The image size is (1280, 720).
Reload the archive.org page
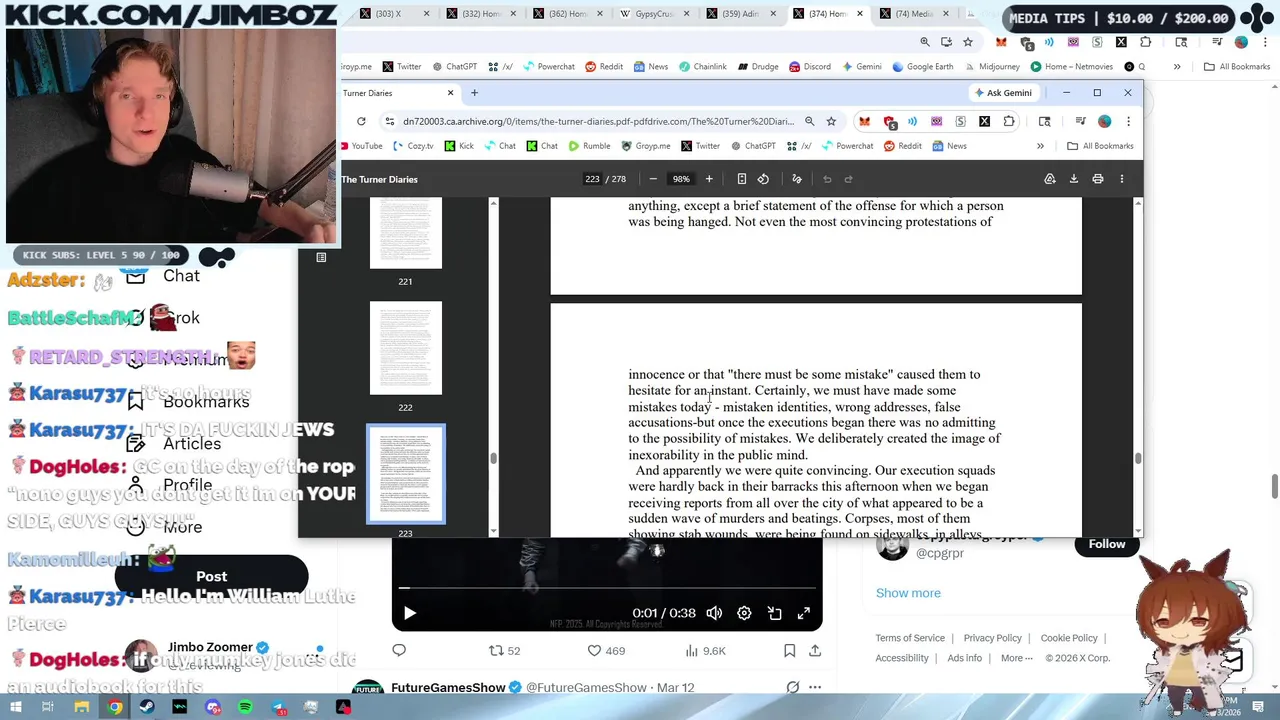point(361,121)
